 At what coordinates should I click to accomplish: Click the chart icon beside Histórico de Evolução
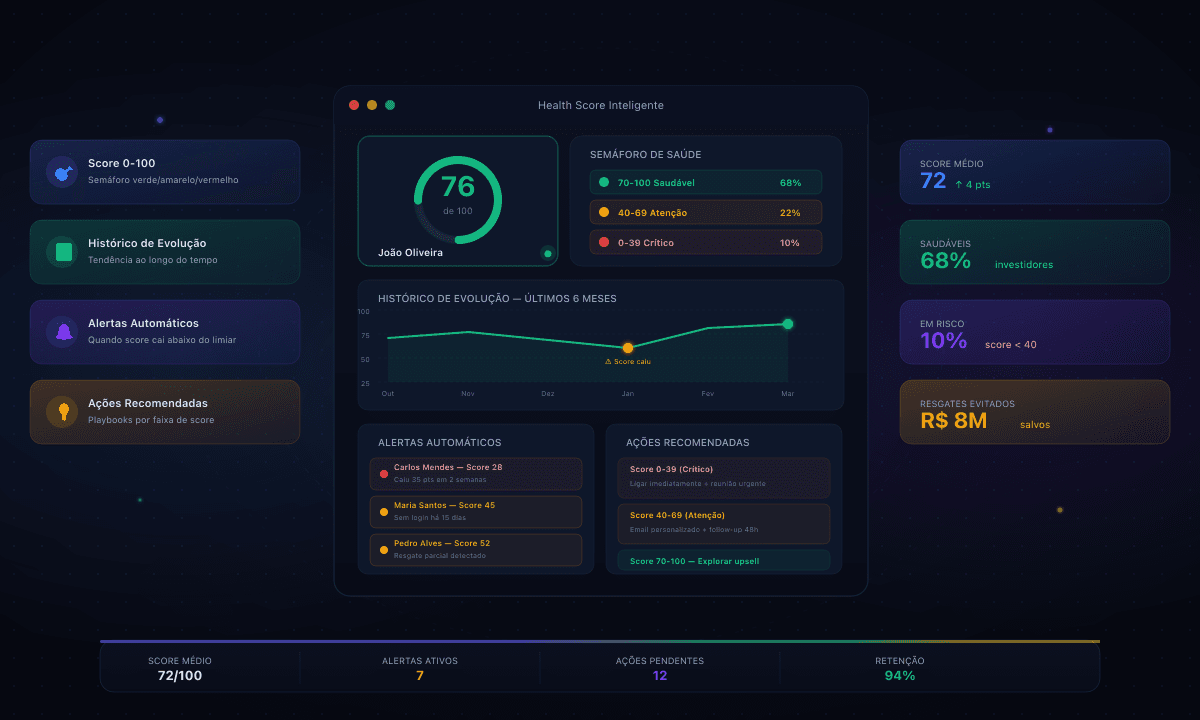tap(62, 251)
